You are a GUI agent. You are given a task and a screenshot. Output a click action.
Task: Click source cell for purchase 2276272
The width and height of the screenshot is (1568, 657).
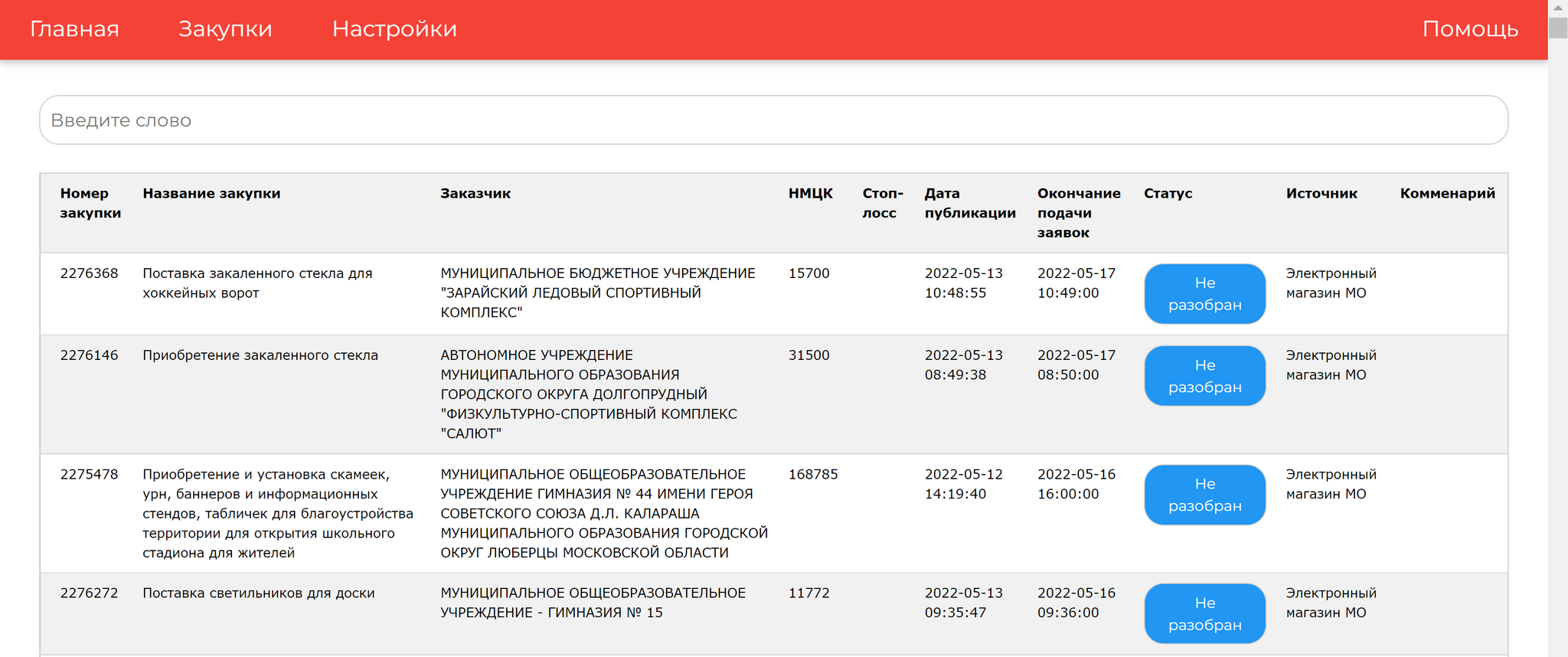point(1331,603)
